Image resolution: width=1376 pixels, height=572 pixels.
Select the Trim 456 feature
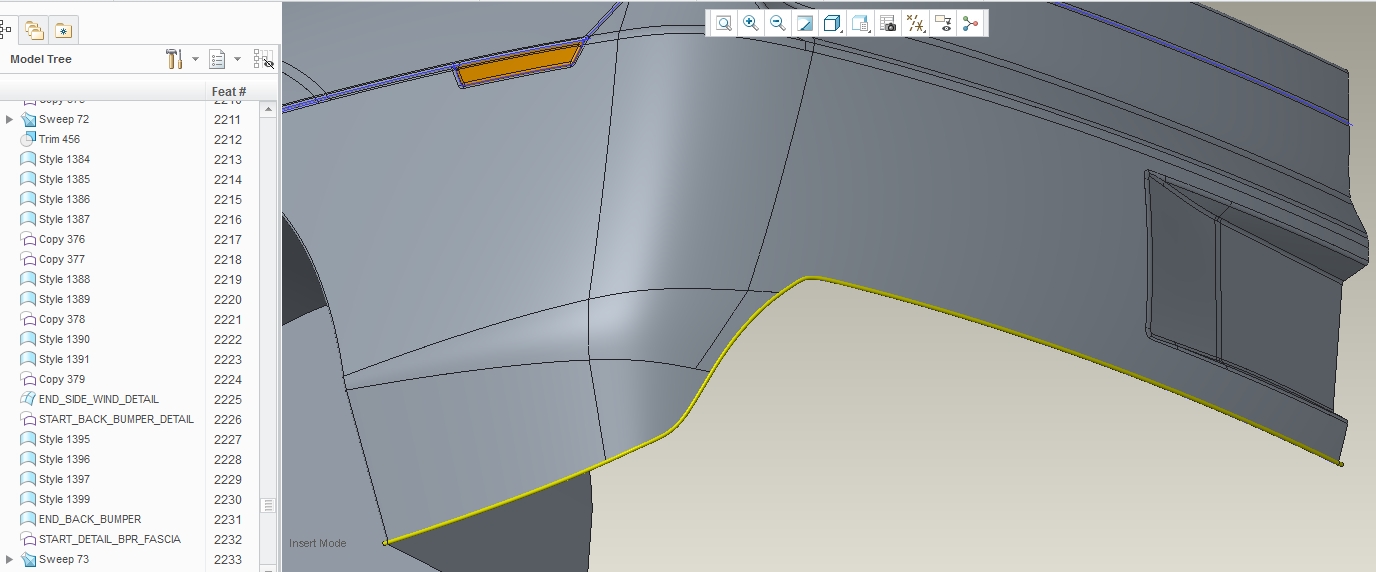click(x=59, y=139)
